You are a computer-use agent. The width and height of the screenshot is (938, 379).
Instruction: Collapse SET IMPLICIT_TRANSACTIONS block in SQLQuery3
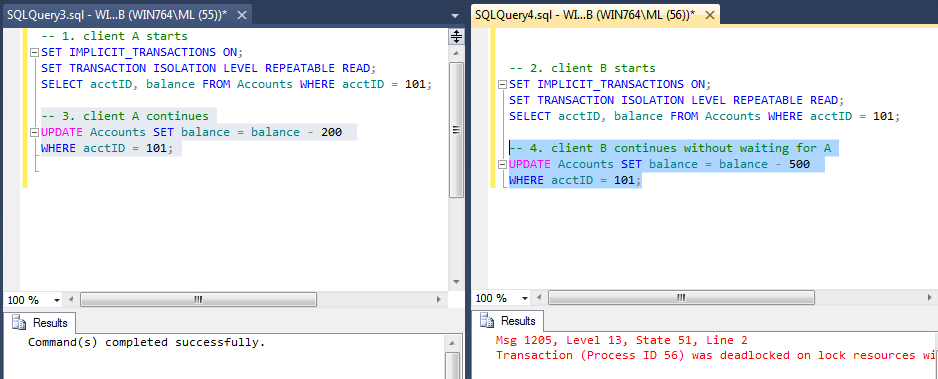point(34,52)
